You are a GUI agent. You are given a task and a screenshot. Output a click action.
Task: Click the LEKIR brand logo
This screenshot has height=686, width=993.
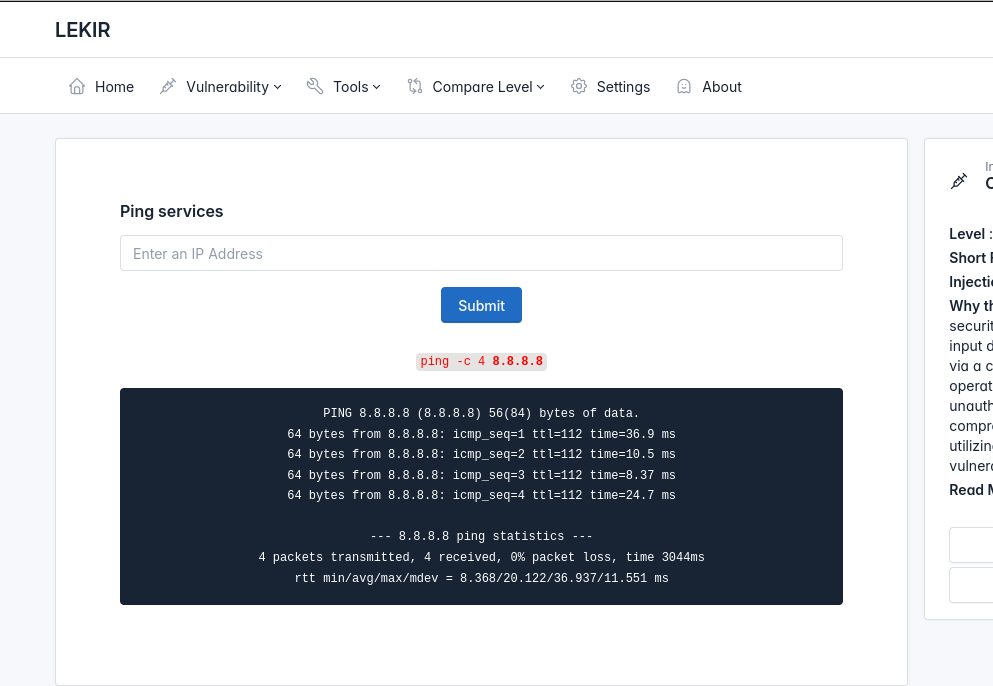point(83,30)
